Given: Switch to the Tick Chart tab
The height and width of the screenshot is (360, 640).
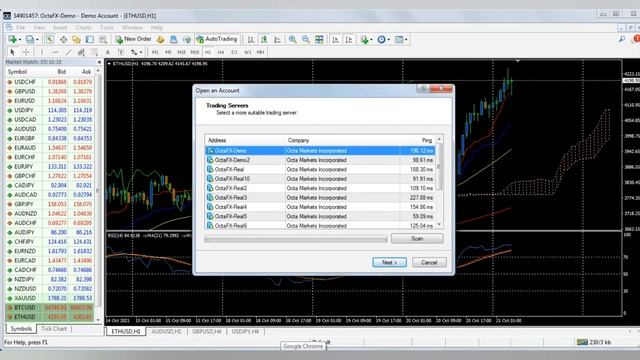Looking at the screenshot, I should 54,329.
